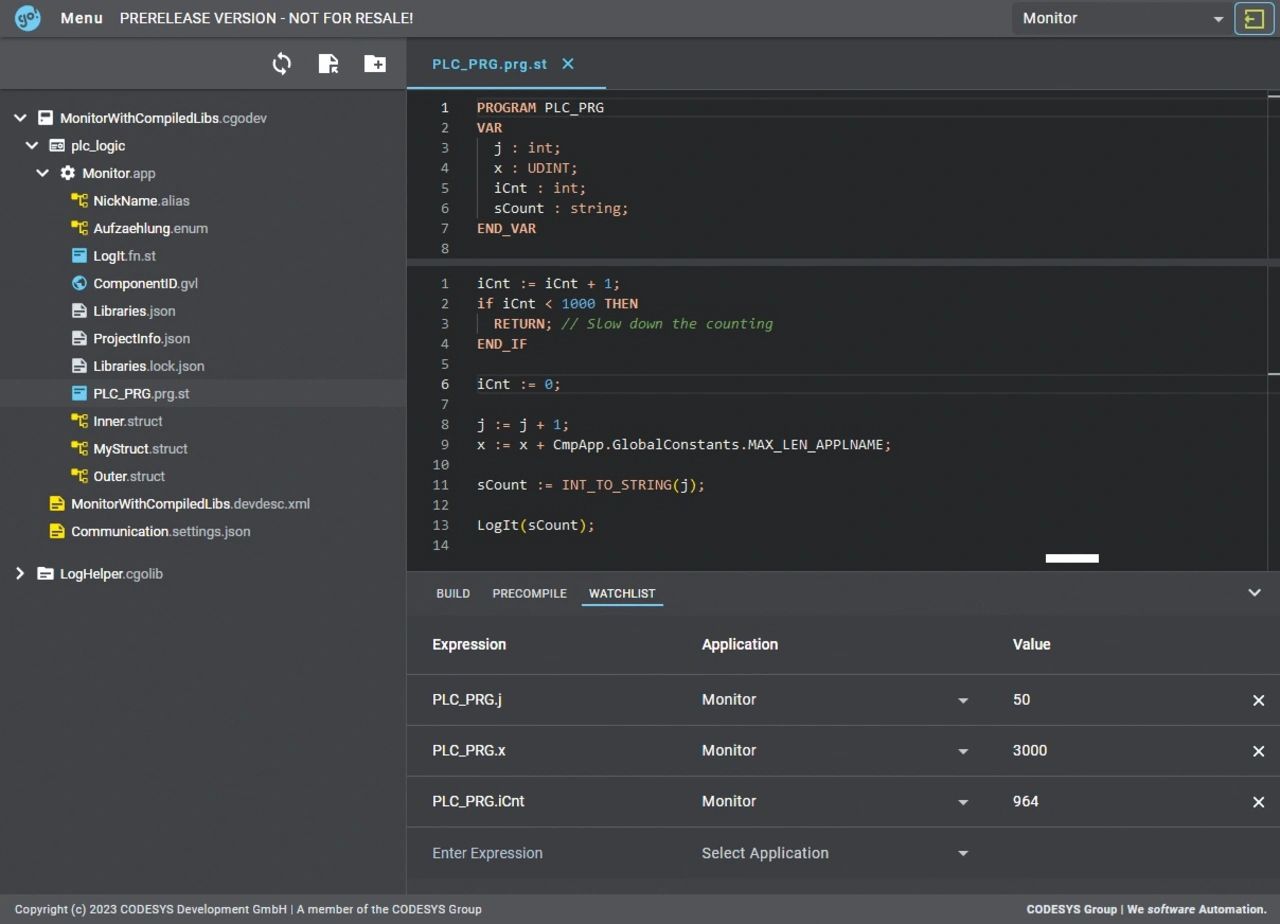Click the CODESYS go logo icon
Image resolution: width=1280 pixels, height=924 pixels.
coord(28,18)
